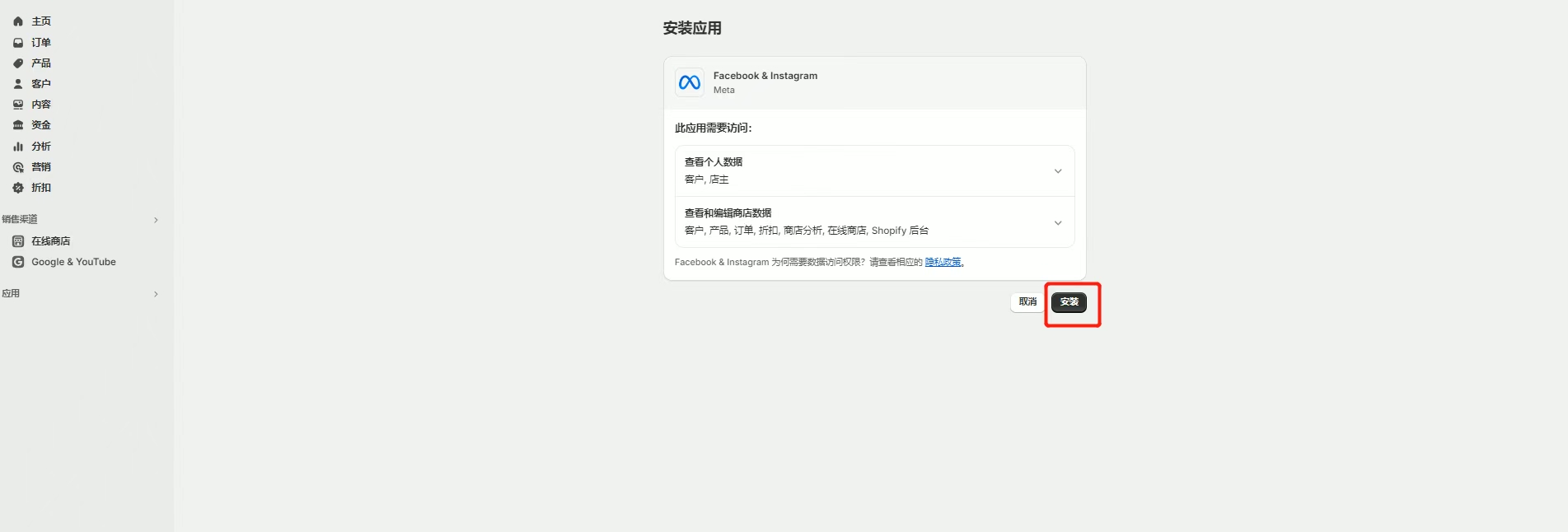Viewport: 1568px width, 532px height.
Task: Expand 查看个人数据 permission chevron
Action: click(x=1058, y=171)
